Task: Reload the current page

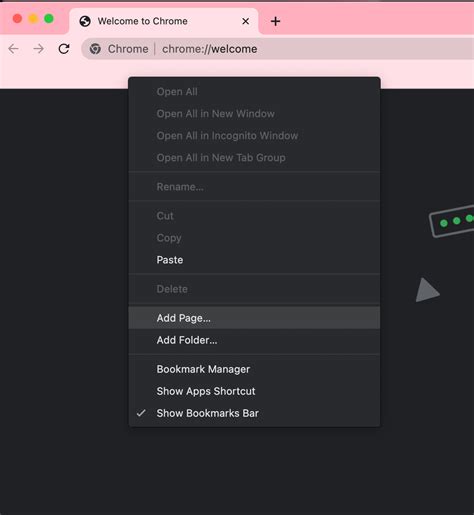Action: (64, 49)
